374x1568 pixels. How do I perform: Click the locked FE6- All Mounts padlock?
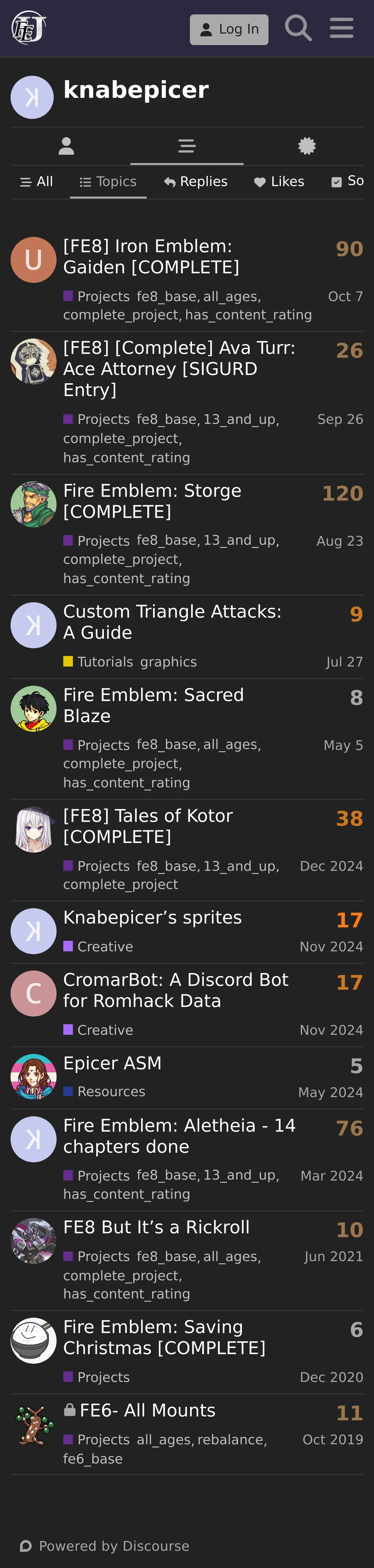70,1409
